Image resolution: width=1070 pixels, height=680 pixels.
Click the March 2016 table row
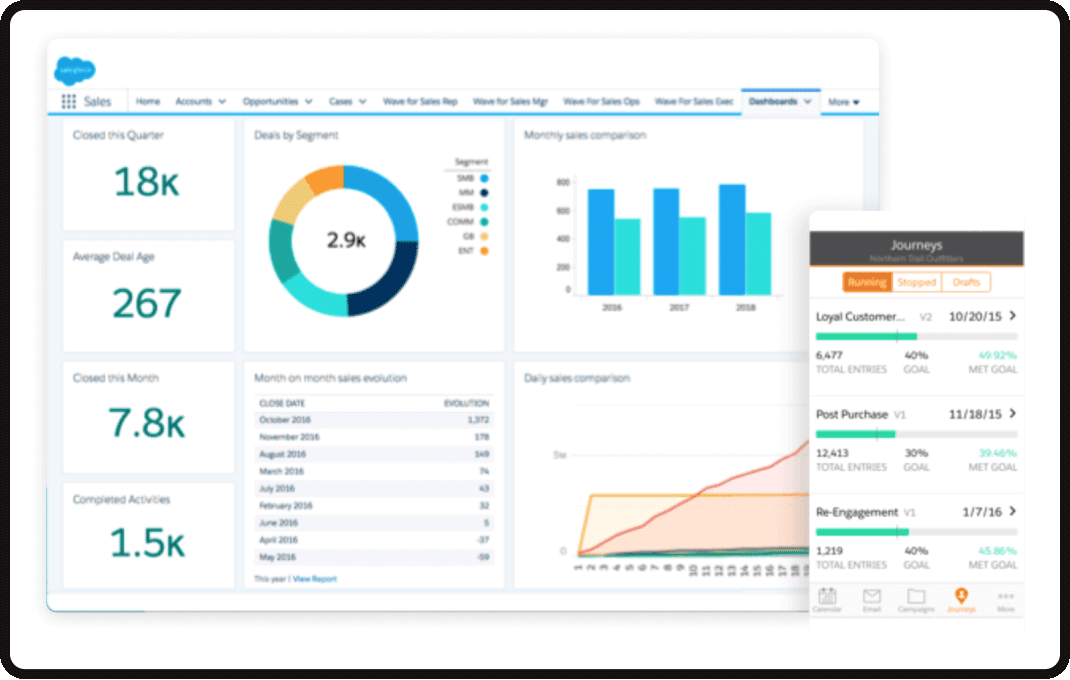click(374, 471)
